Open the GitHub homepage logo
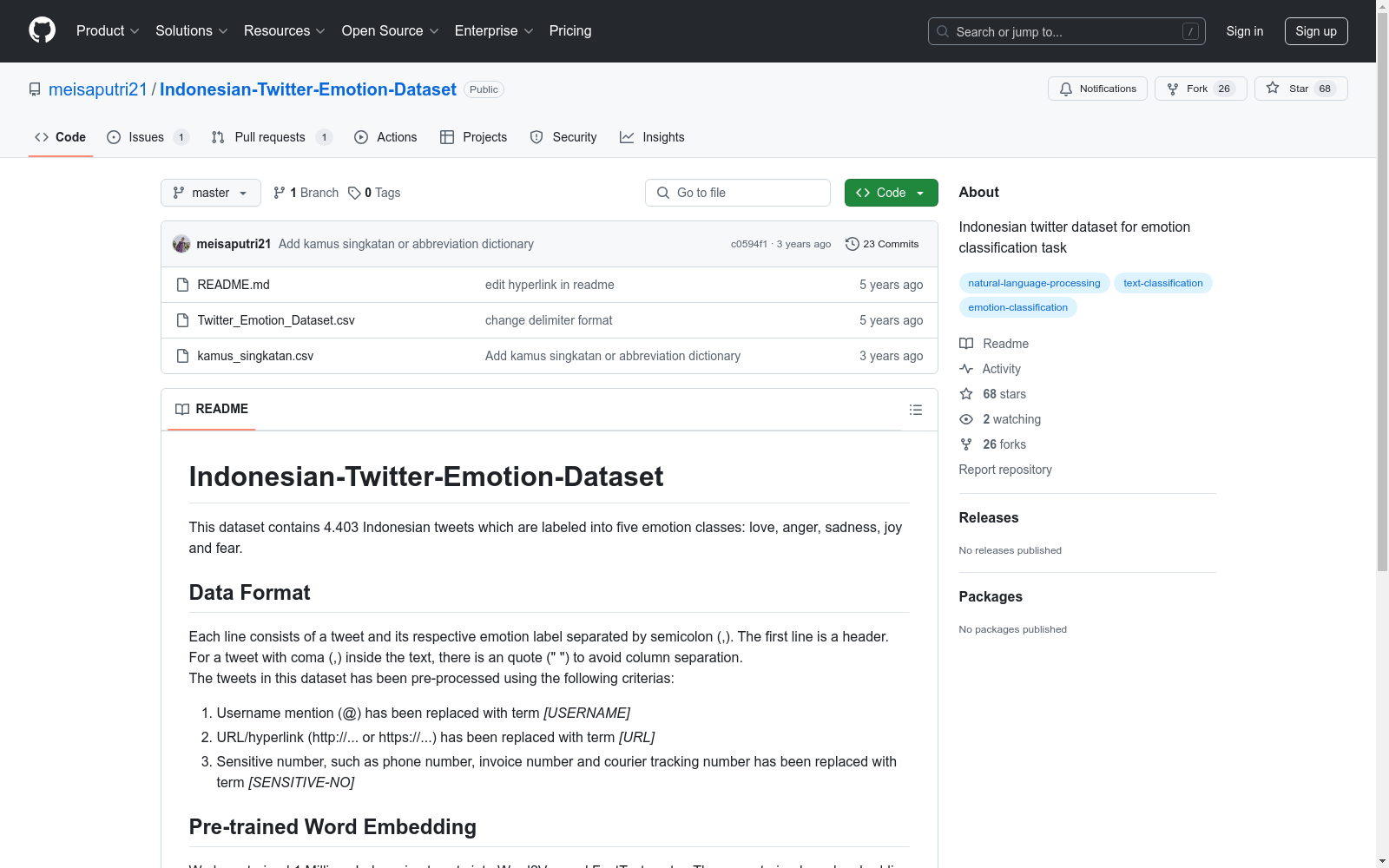 point(42,30)
